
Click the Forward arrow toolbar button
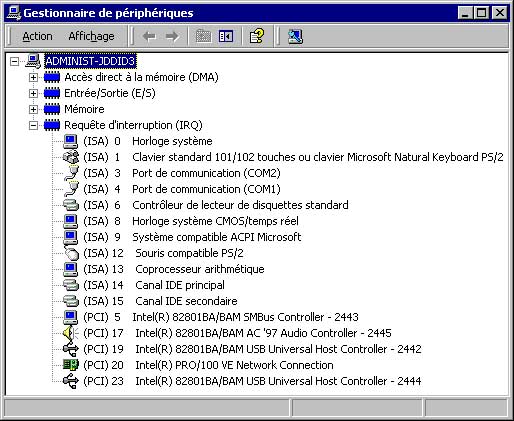pos(172,36)
